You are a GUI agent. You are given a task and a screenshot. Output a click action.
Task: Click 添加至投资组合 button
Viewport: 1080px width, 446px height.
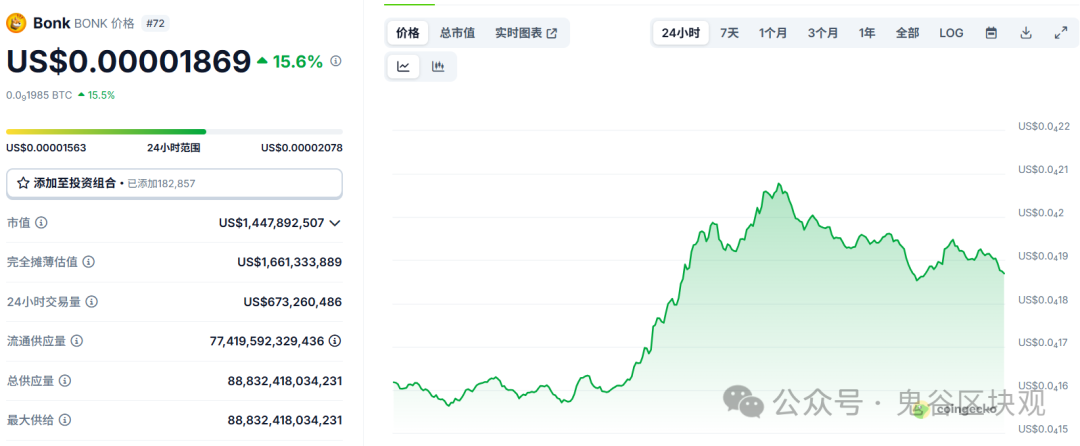(174, 183)
